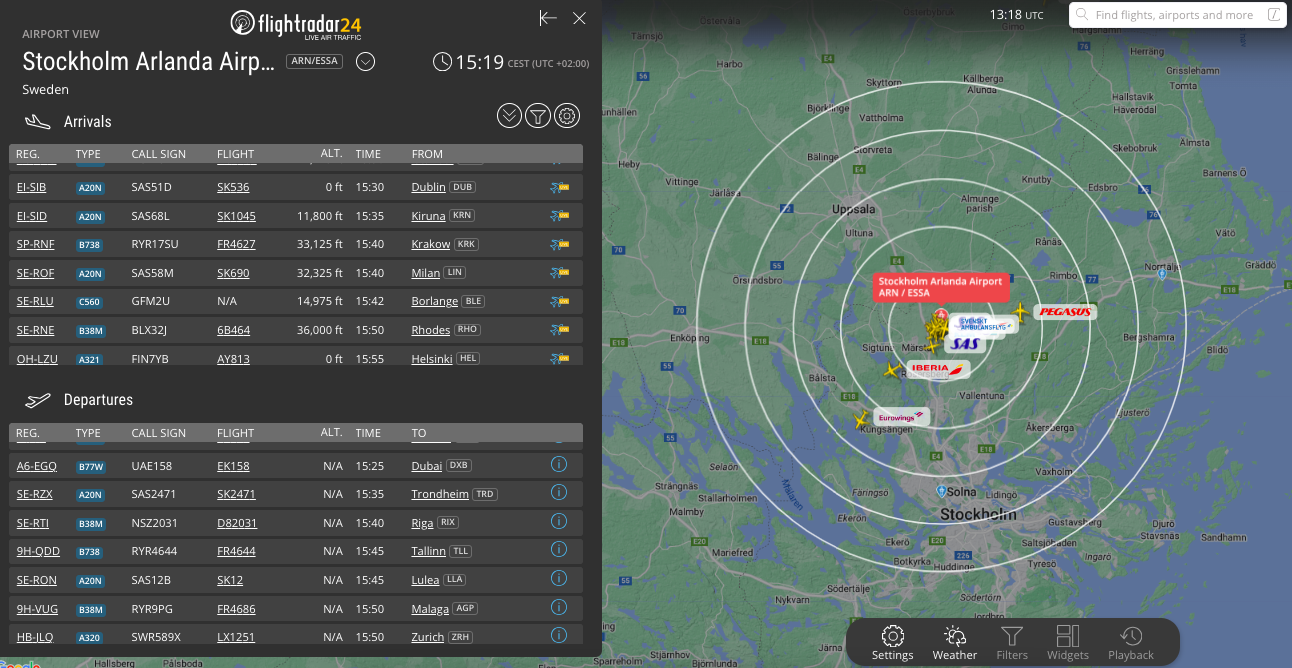Open the arrivals filter funnel icon
The image size is (1292, 668).
(538, 116)
